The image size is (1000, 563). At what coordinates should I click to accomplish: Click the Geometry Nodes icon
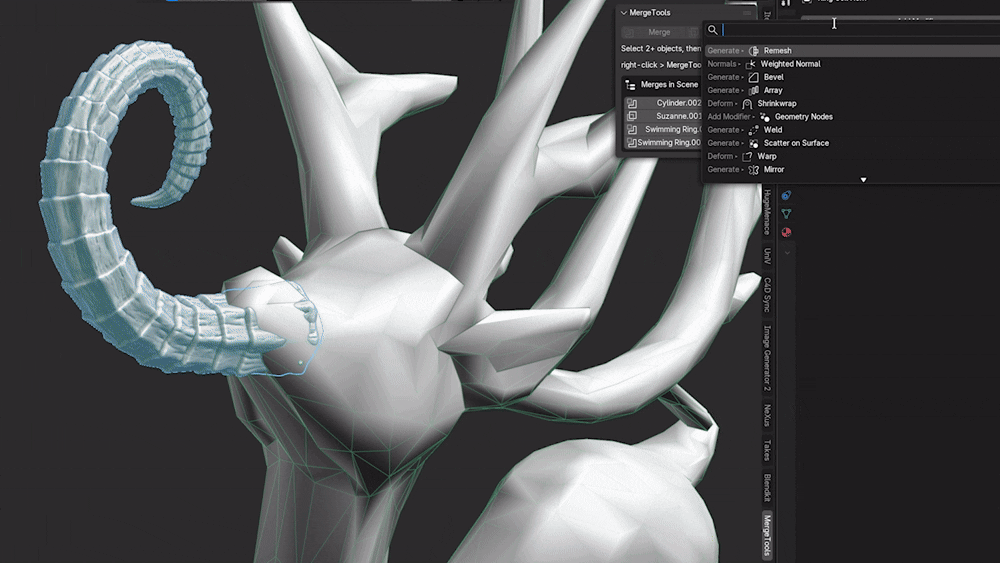click(765, 117)
